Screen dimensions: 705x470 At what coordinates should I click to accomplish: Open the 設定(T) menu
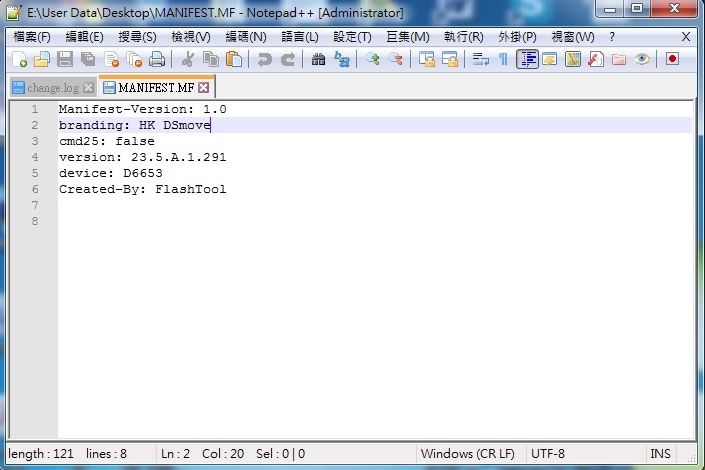pyautogui.click(x=352, y=37)
